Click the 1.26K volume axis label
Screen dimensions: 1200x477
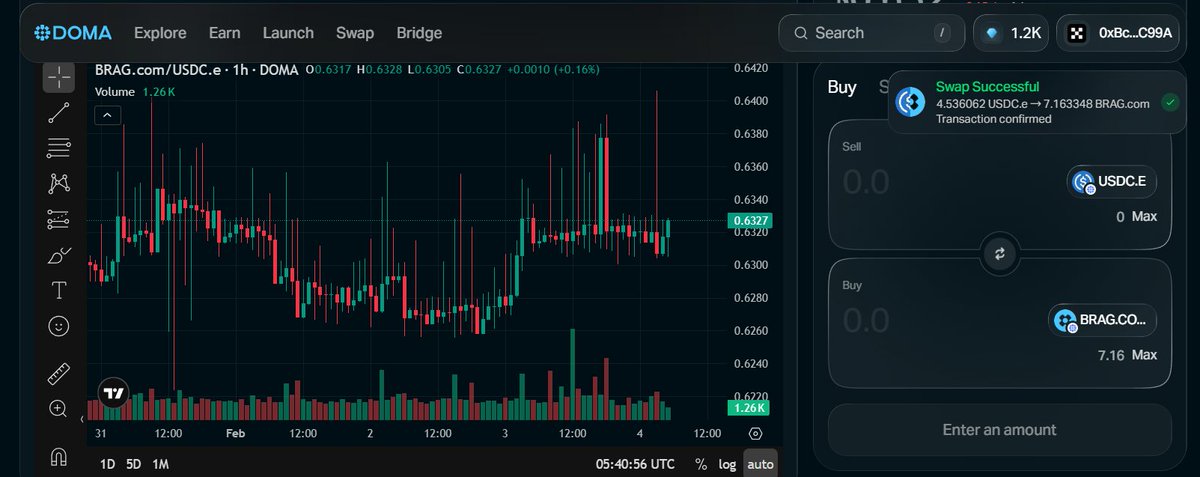750,408
